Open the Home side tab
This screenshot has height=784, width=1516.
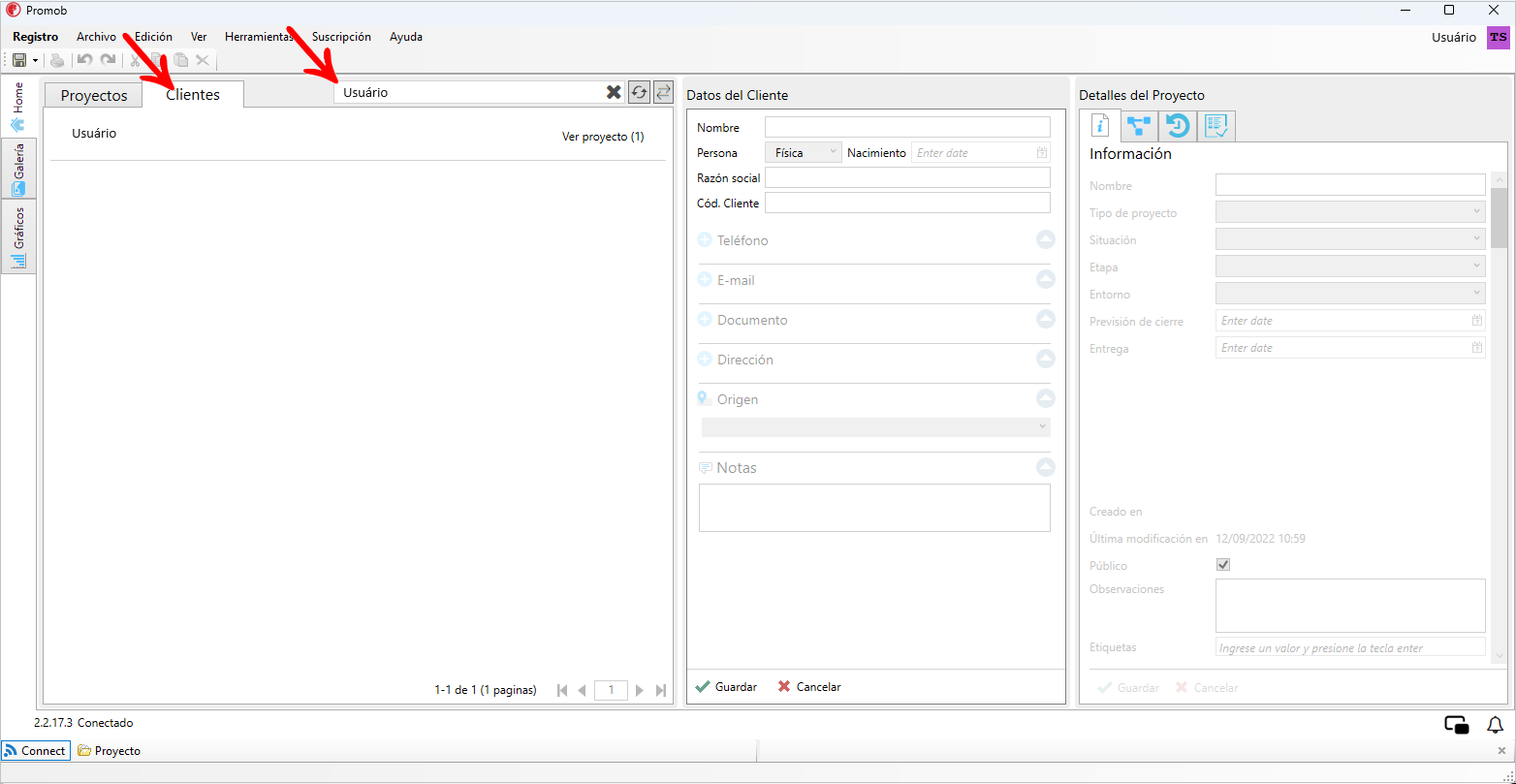point(18,108)
